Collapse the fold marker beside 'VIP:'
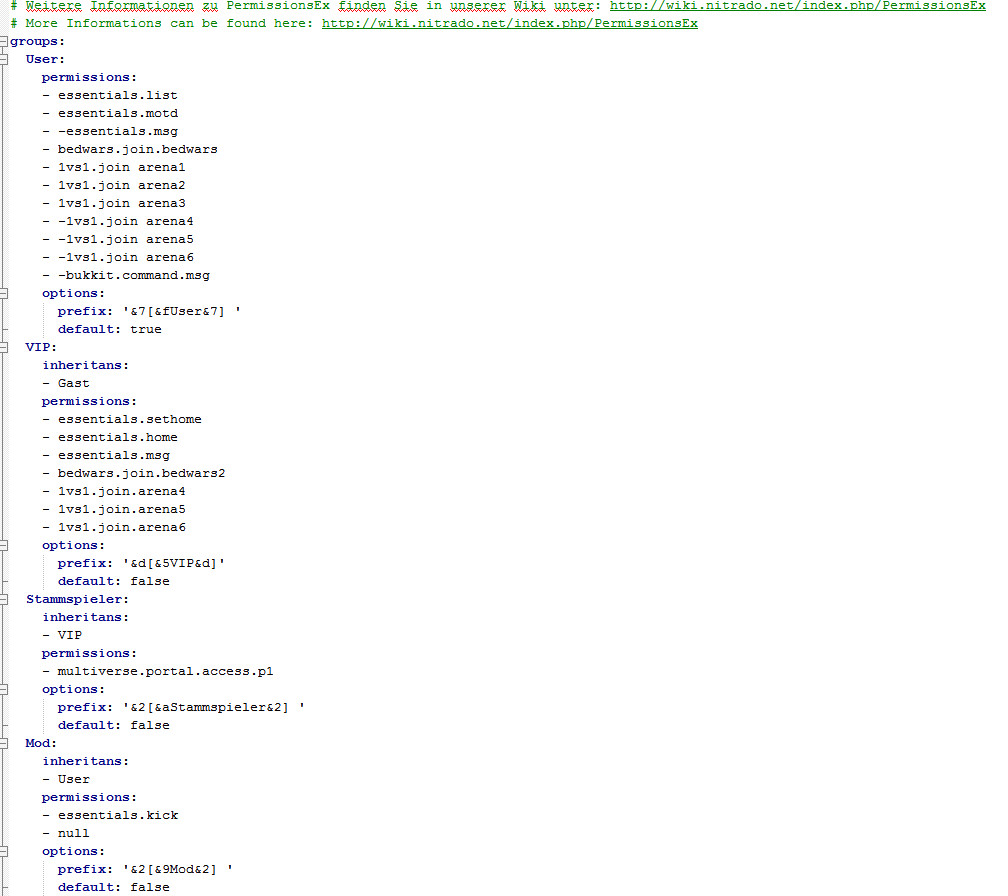 coord(4,348)
